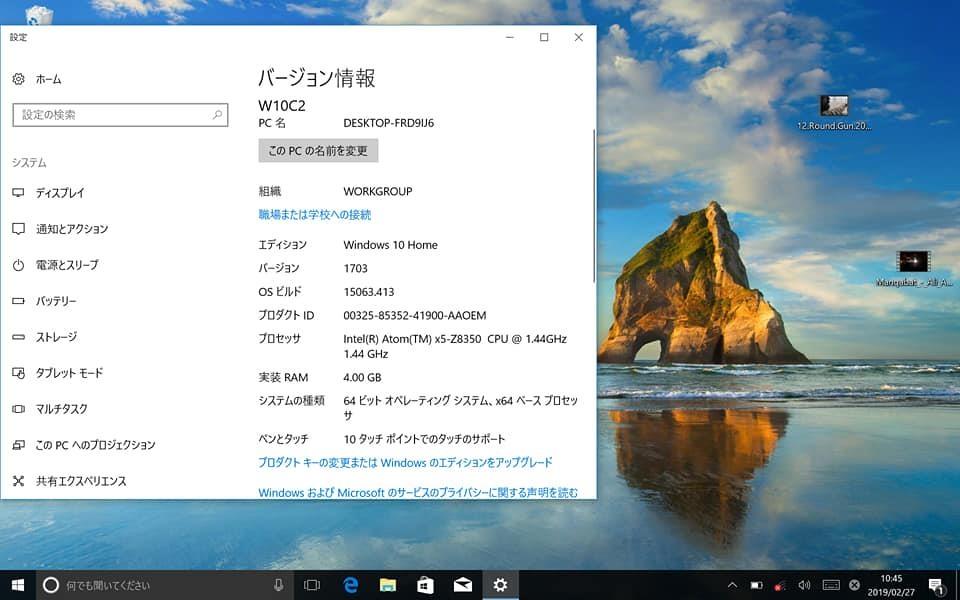Open Microsoft Store from taskbar
The height and width of the screenshot is (600, 960).
click(426, 585)
